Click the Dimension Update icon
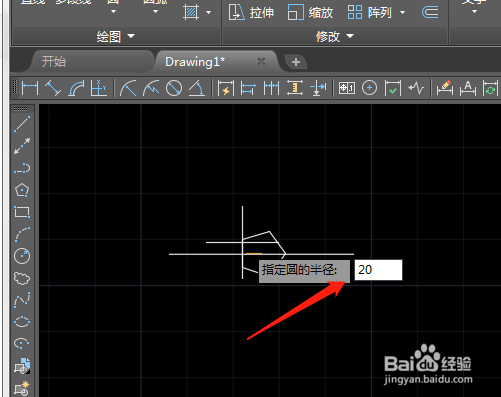 (x=490, y=89)
